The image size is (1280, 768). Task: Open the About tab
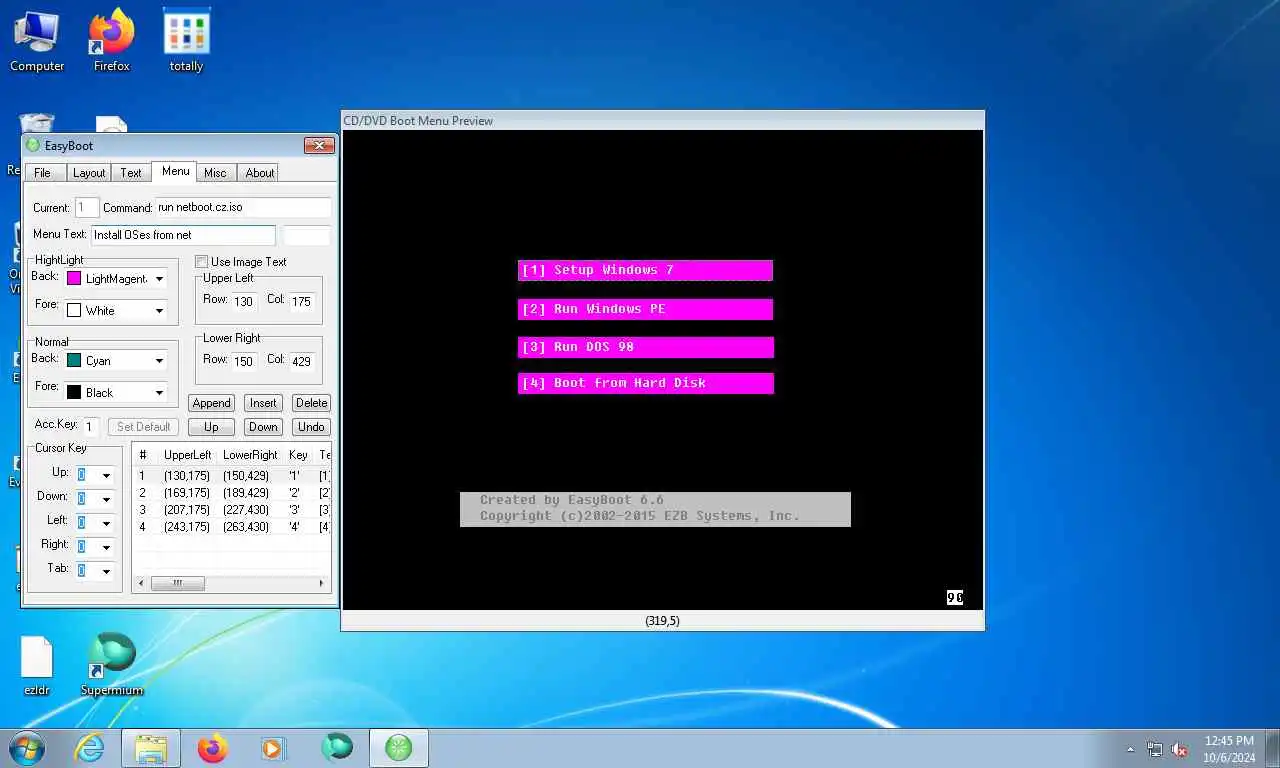coord(260,173)
